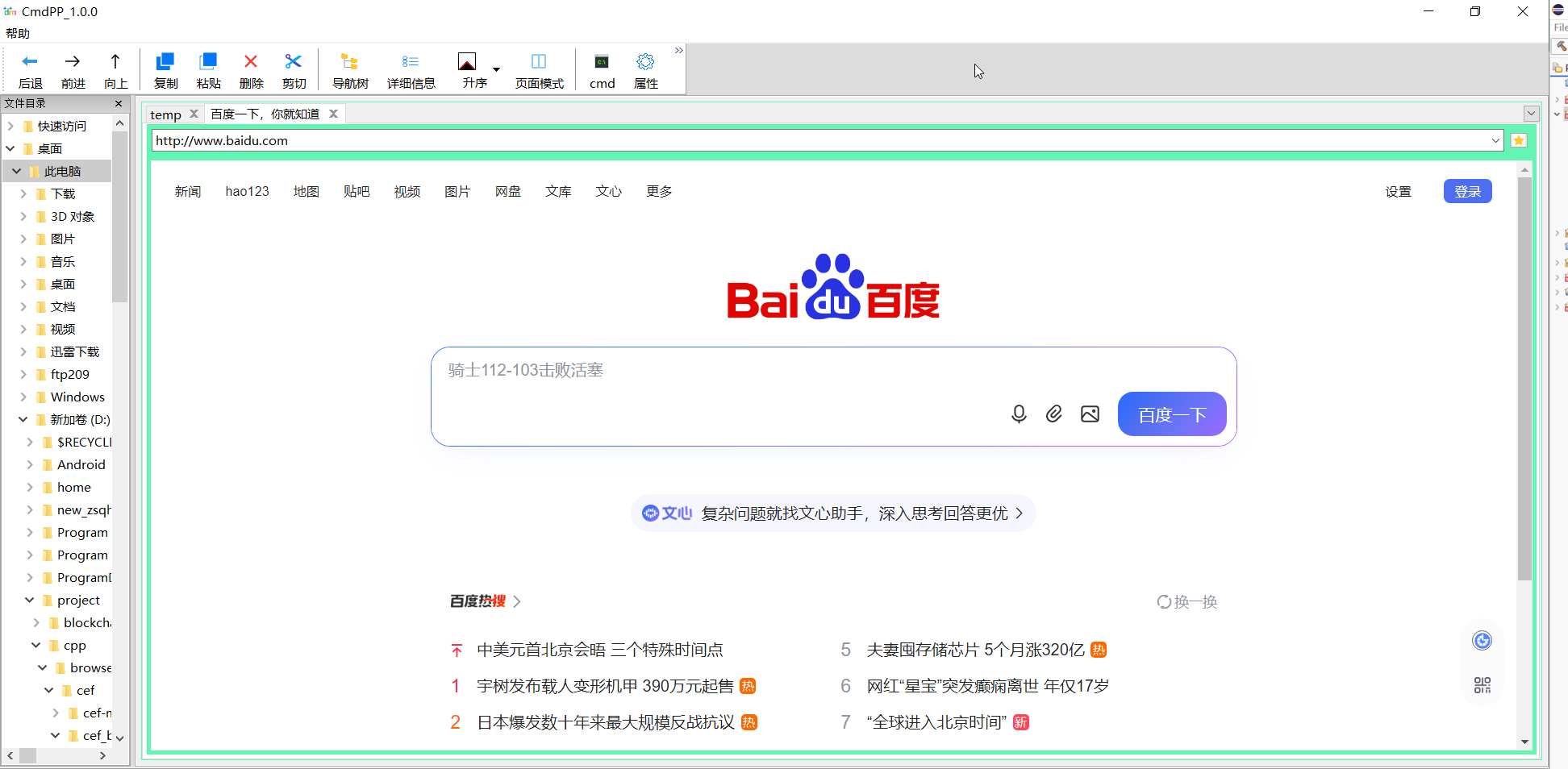Select the cpp folder

click(x=75, y=645)
